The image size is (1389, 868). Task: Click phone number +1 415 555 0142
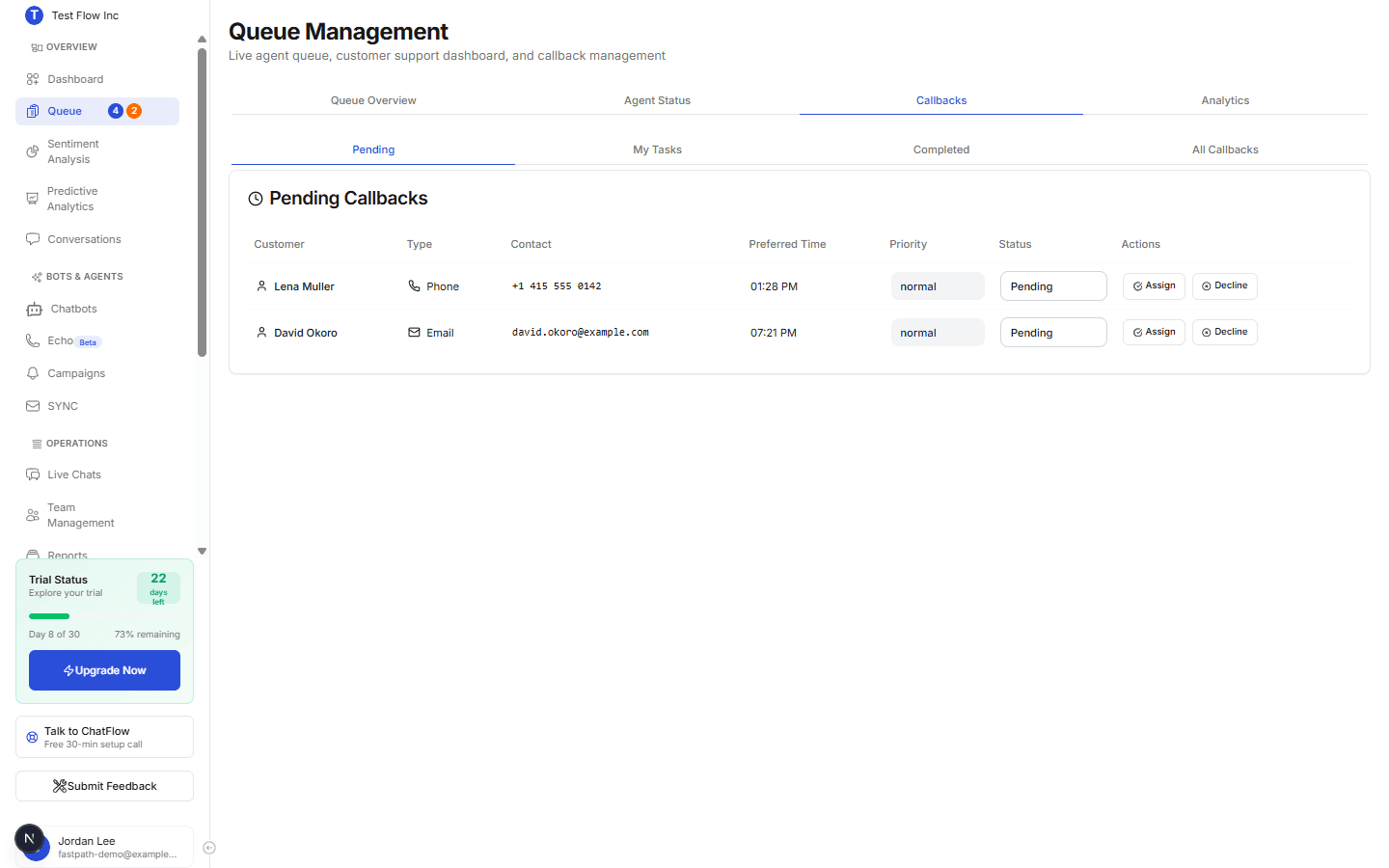click(557, 286)
